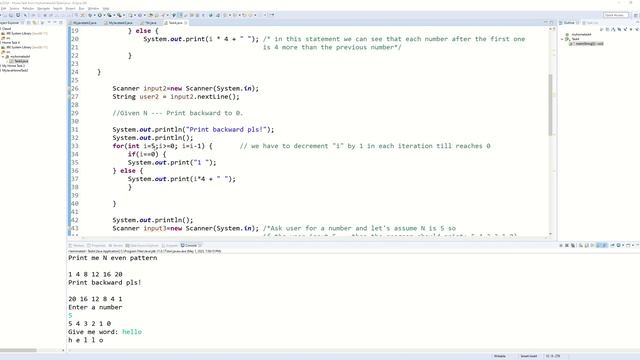This screenshot has width=640, height=360.
Task: Select Home Task 4 project in explorer
Action: coord(11,42)
